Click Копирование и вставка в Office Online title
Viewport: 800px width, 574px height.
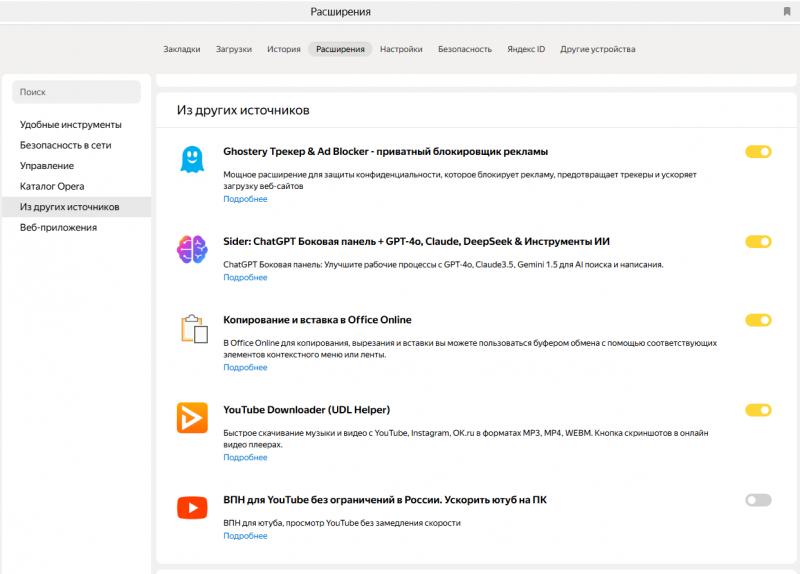317,320
